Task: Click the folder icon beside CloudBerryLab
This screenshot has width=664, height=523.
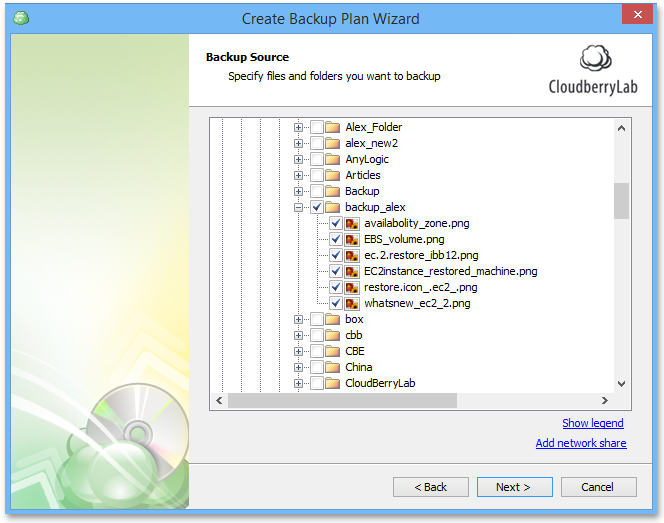Action: 333,383
